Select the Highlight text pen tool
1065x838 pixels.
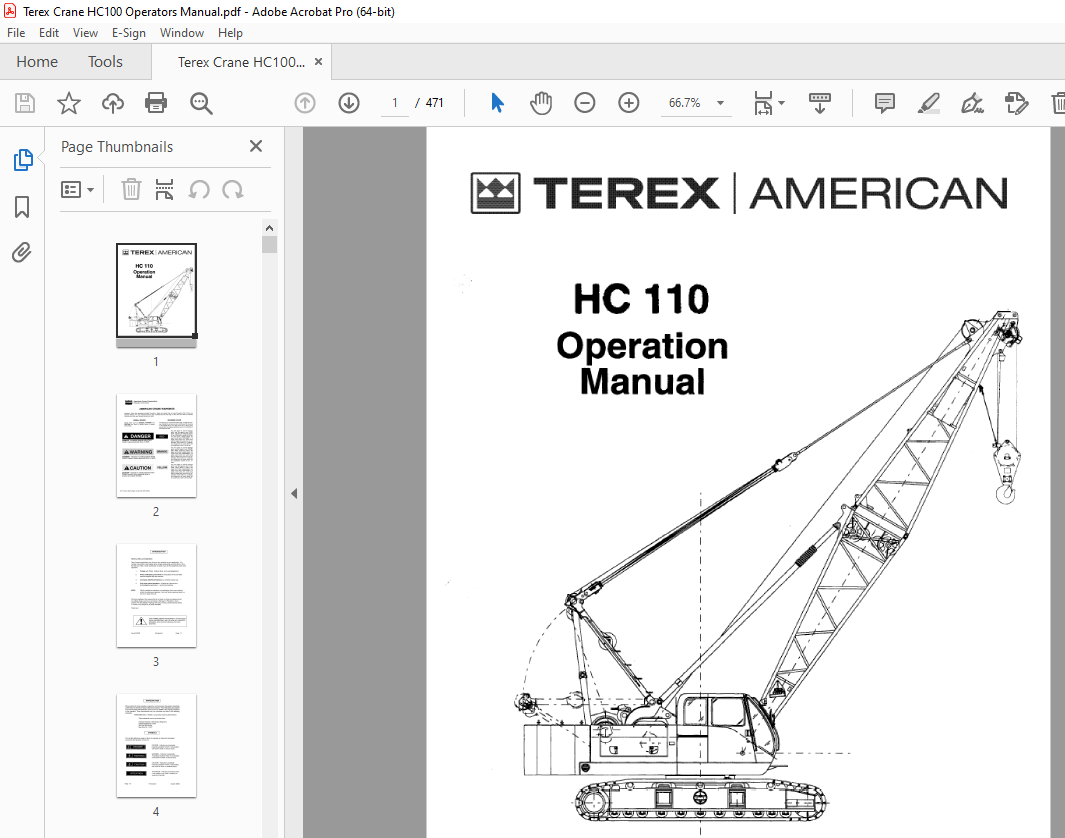[x=928, y=103]
